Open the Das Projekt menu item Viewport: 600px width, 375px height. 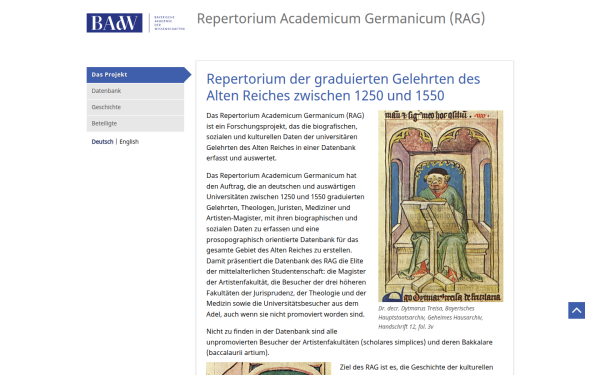point(139,75)
